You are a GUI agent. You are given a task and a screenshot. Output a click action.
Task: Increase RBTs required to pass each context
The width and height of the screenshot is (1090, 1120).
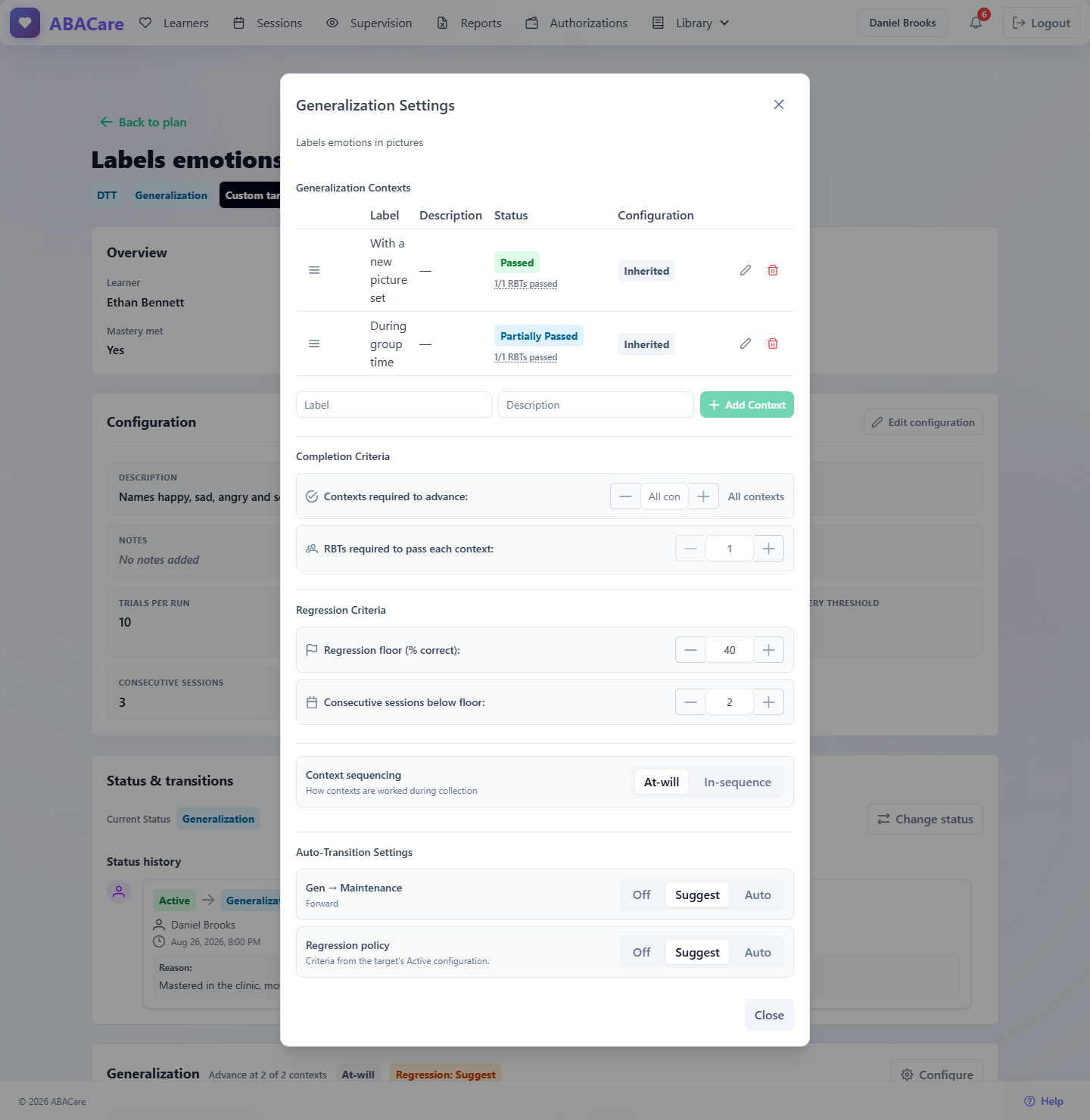pyautogui.click(x=768, y=549)
